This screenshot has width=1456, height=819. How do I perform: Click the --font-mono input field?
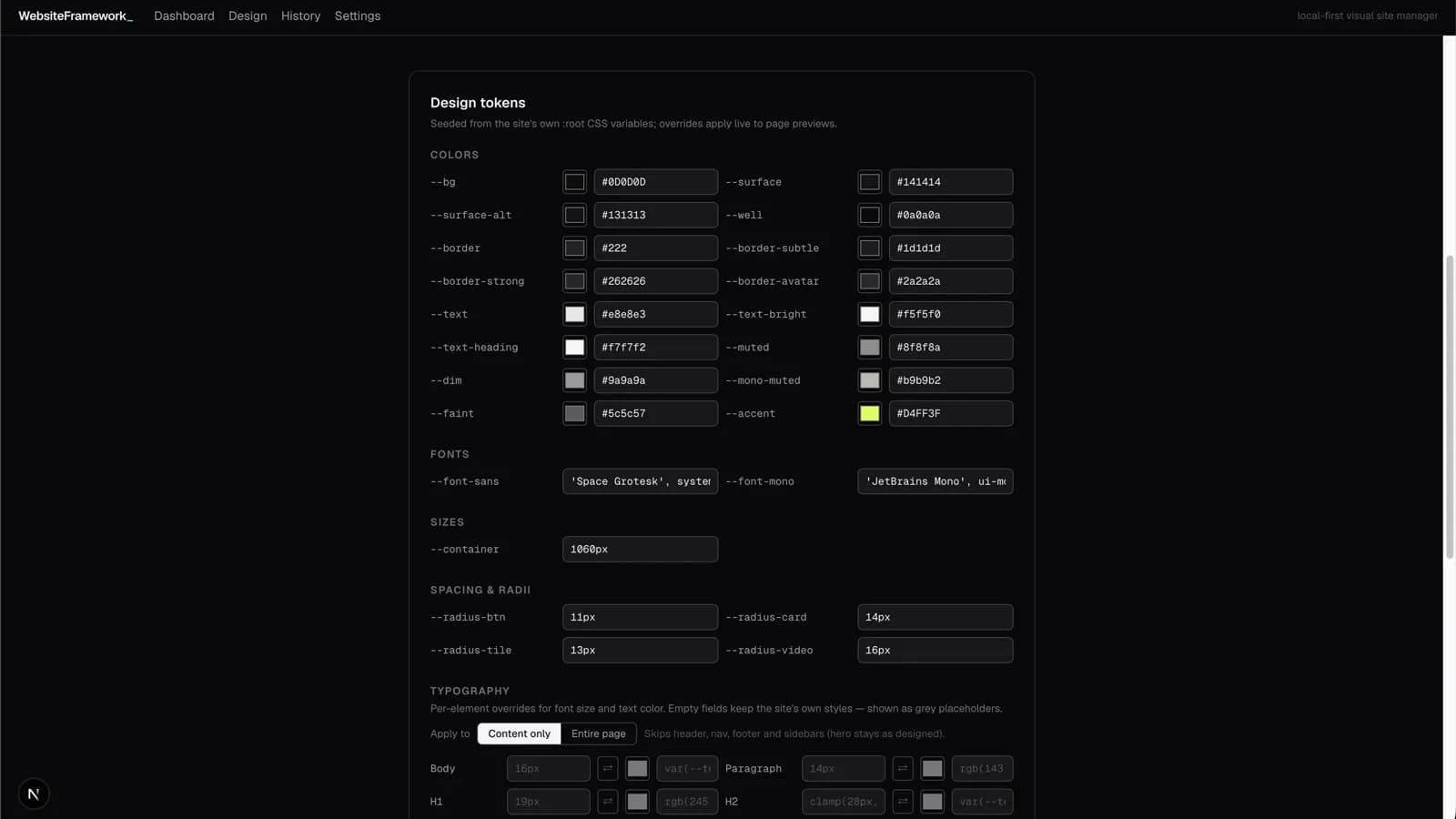[935, 481]
